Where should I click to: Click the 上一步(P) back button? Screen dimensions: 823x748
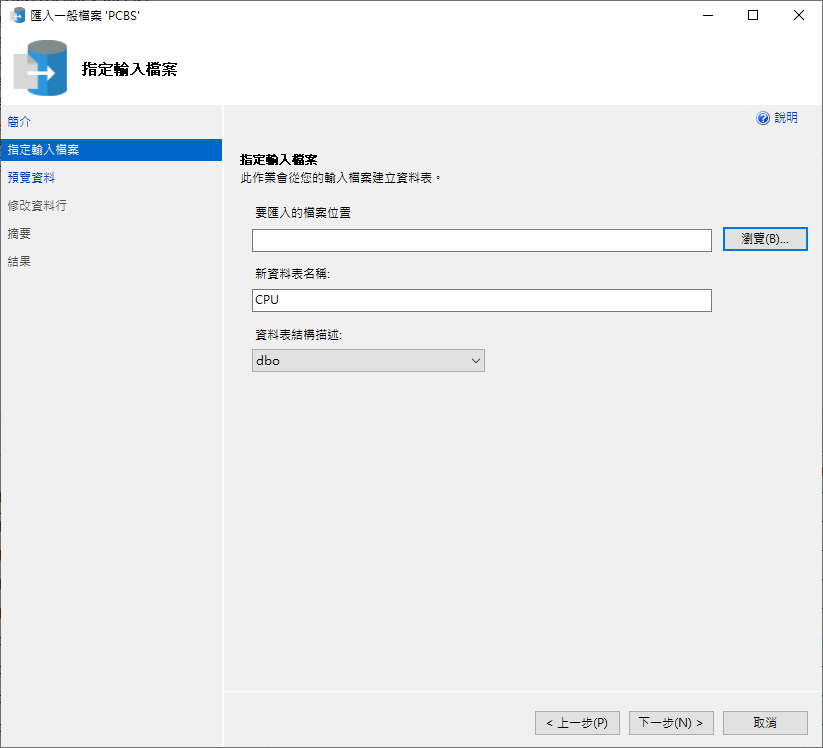577,722
